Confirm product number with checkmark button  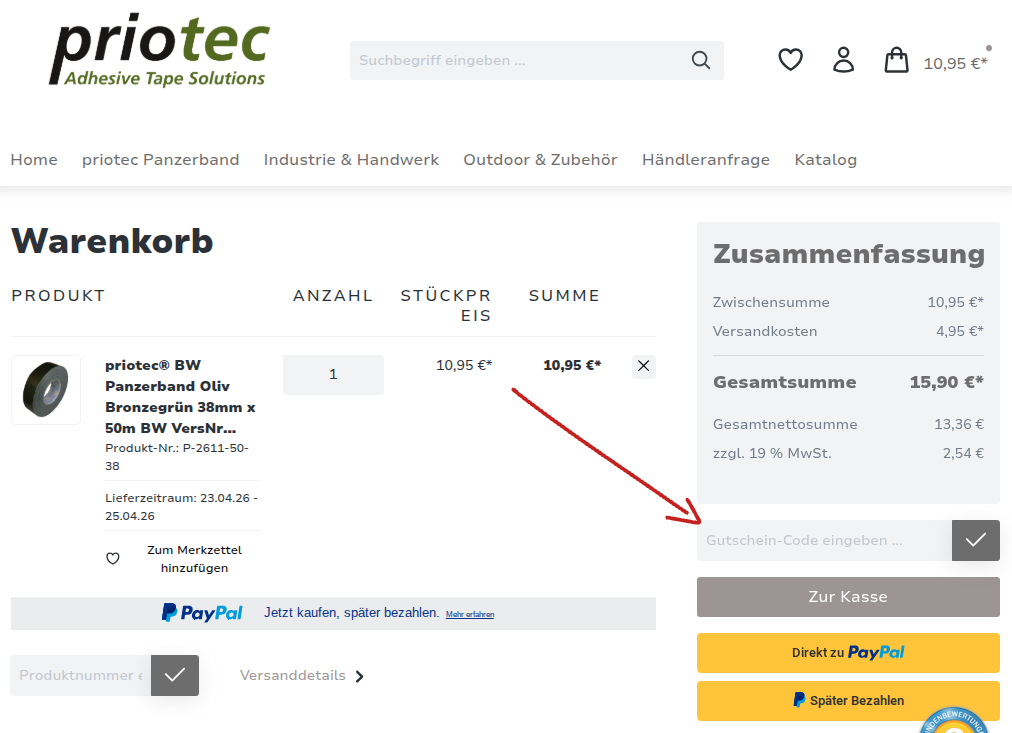175,675
